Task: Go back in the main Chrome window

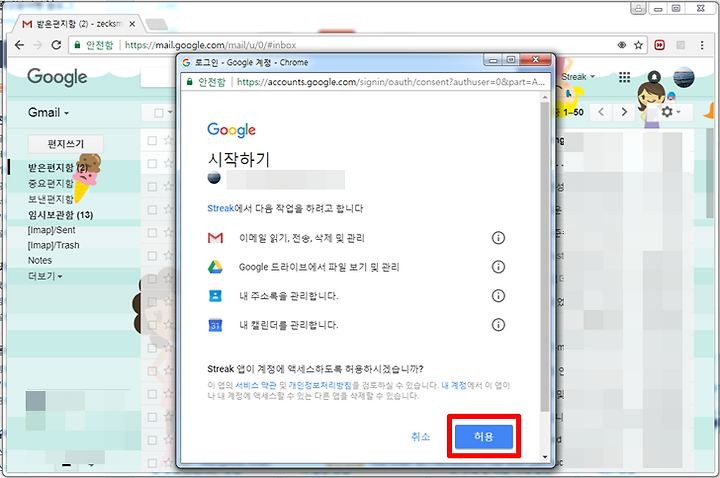Action: coord(19,45)
